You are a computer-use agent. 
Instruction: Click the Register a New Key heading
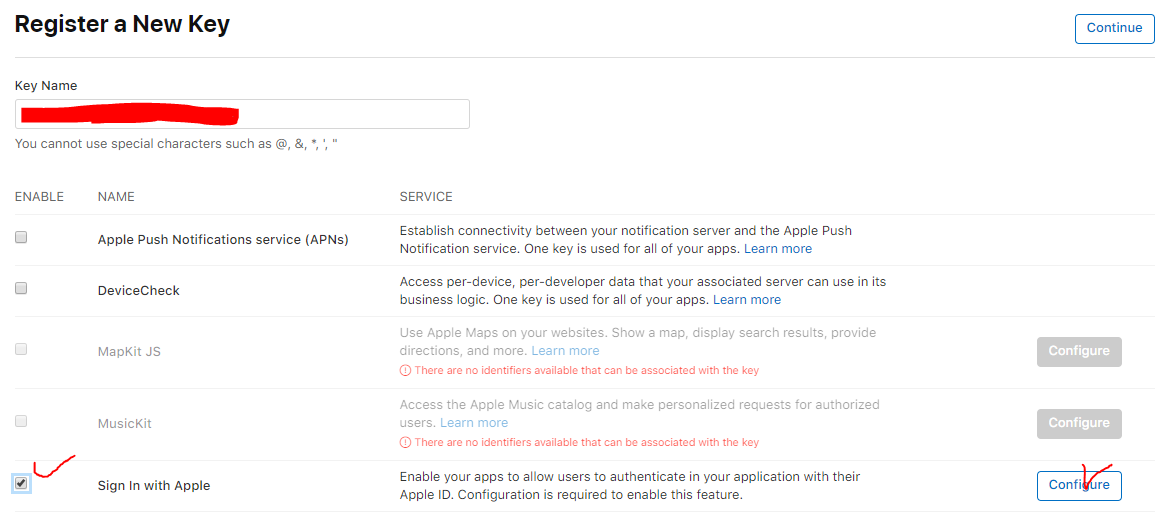[x=122, y=25]
